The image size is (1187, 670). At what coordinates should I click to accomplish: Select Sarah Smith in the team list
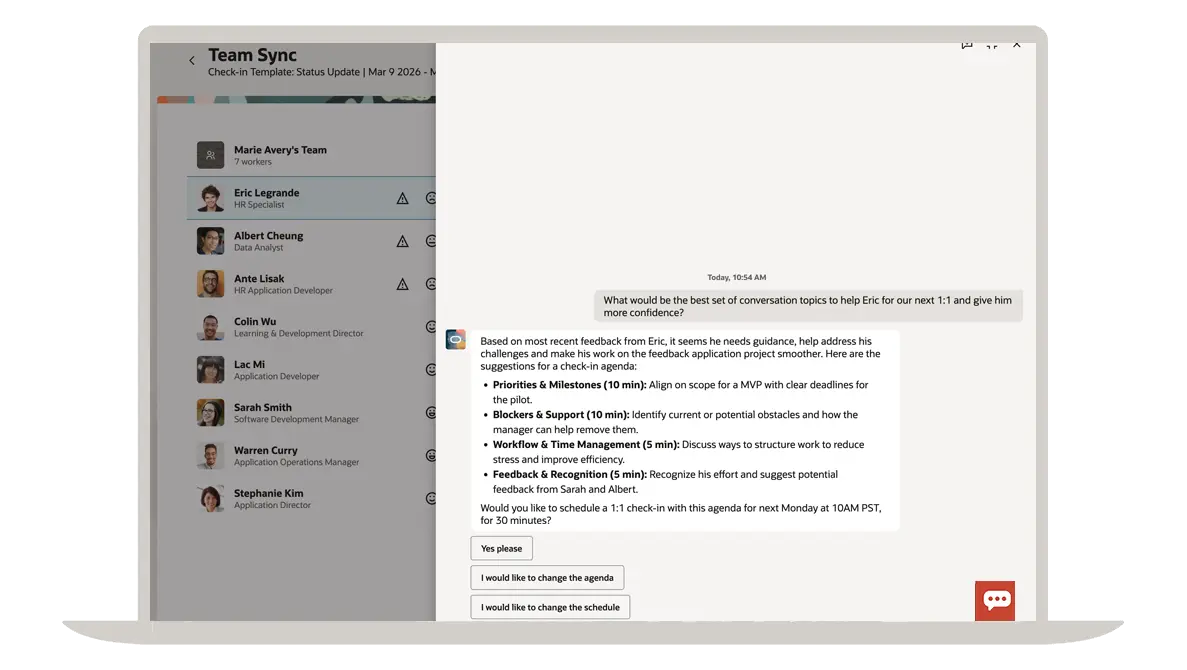[263, 413]
